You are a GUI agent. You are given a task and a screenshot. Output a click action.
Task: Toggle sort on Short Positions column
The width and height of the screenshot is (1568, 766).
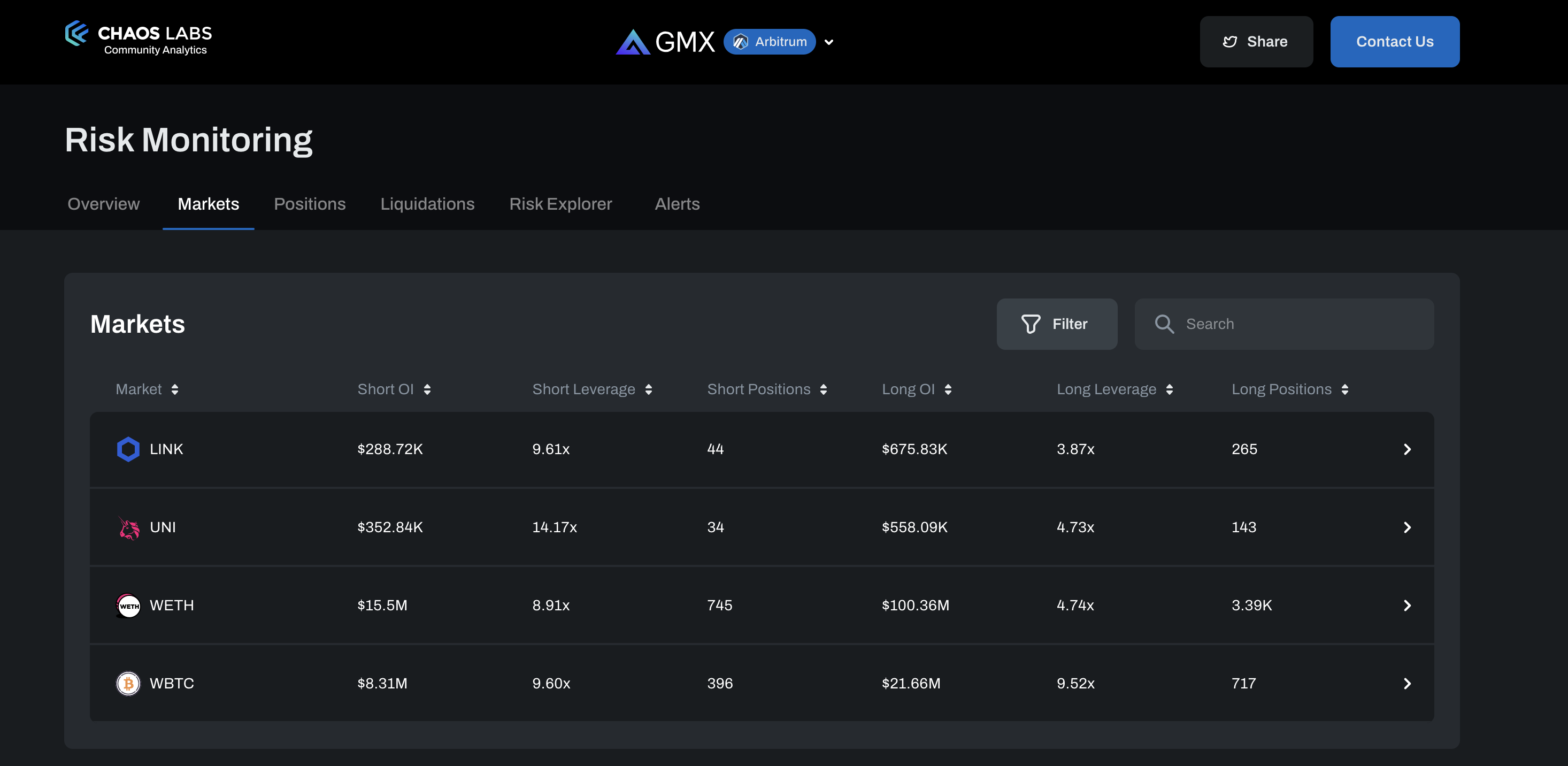pos(824,390)
